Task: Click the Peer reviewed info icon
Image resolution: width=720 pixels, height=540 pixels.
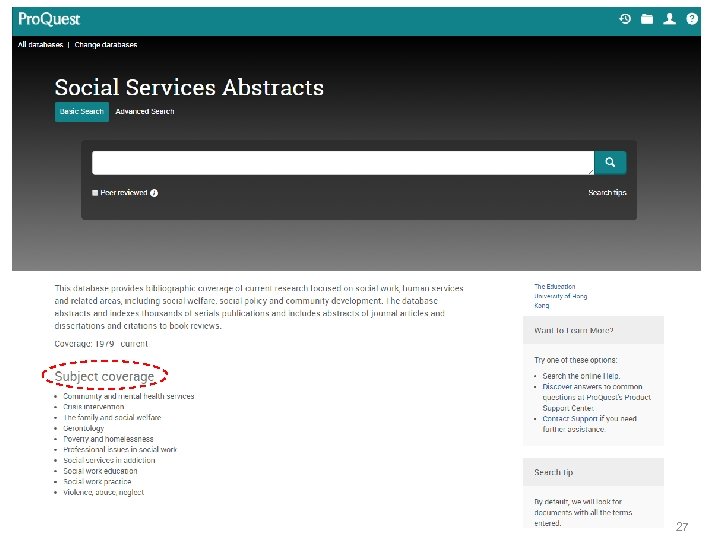Action: pyautogui.click(x=154, y=193)
